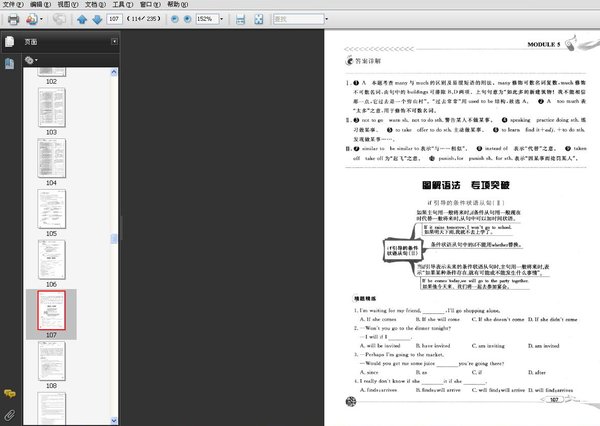Click the thumbnail scrollbar down arrow
Viewport: 600px width, 426px height.
(x=114, y=420)
